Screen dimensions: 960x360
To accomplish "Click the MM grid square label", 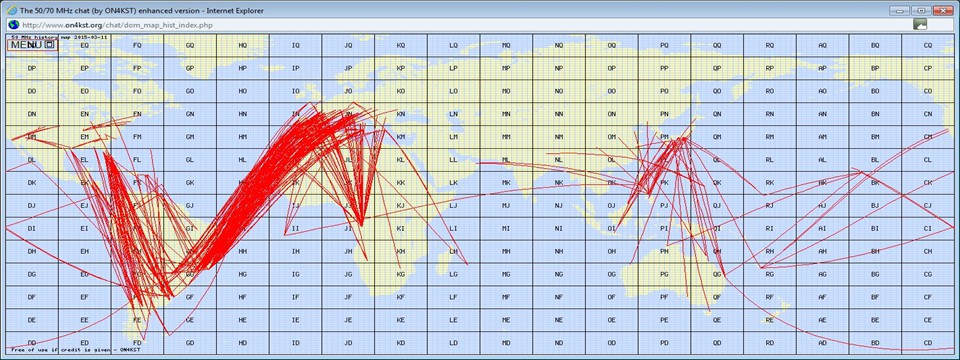I will 506,137.
